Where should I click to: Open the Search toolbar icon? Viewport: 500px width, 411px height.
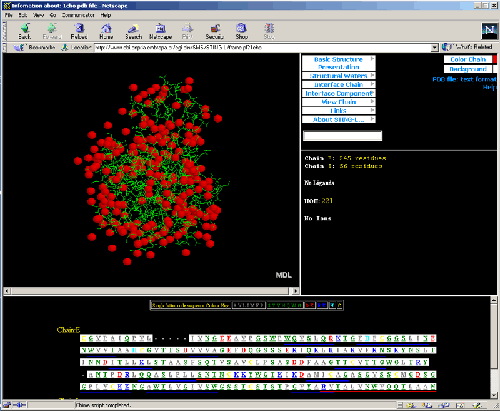point(133,28)
